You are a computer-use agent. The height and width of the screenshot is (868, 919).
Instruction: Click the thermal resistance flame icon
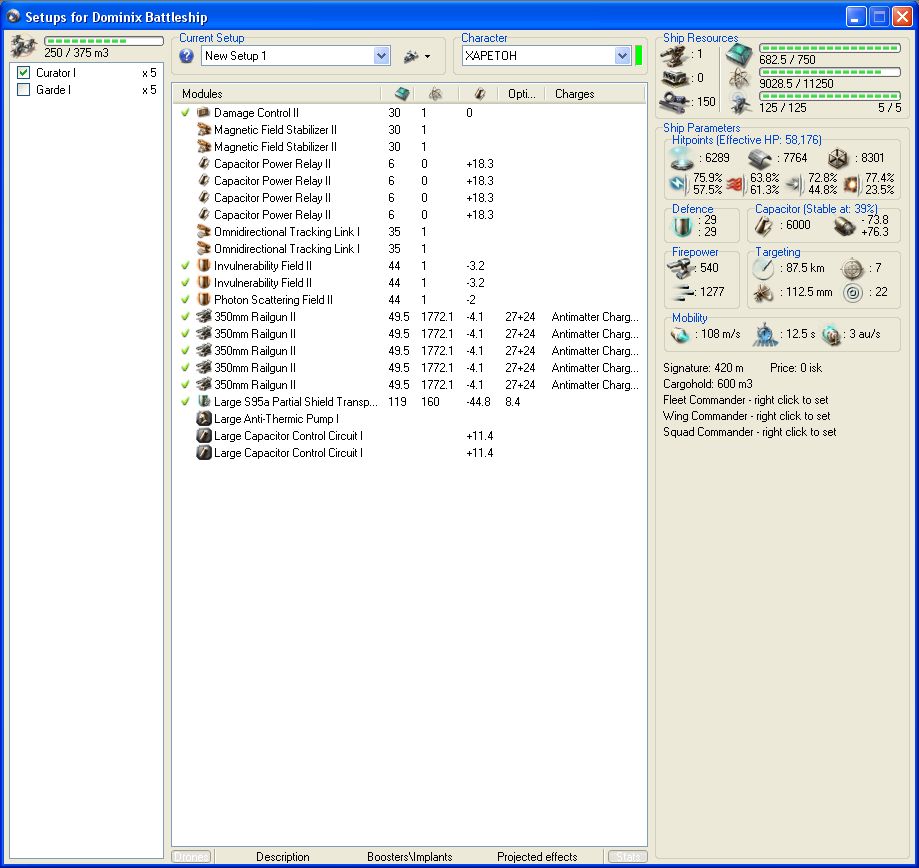[735, 185]
